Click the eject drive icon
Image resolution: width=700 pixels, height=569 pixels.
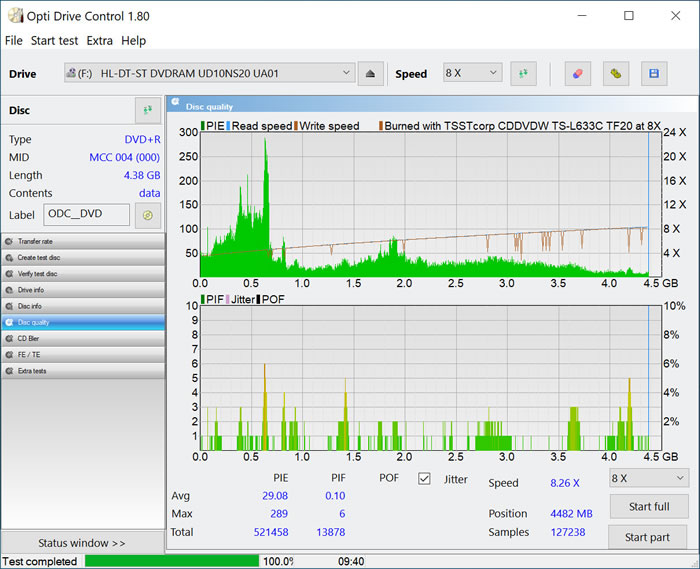[370, 73]
